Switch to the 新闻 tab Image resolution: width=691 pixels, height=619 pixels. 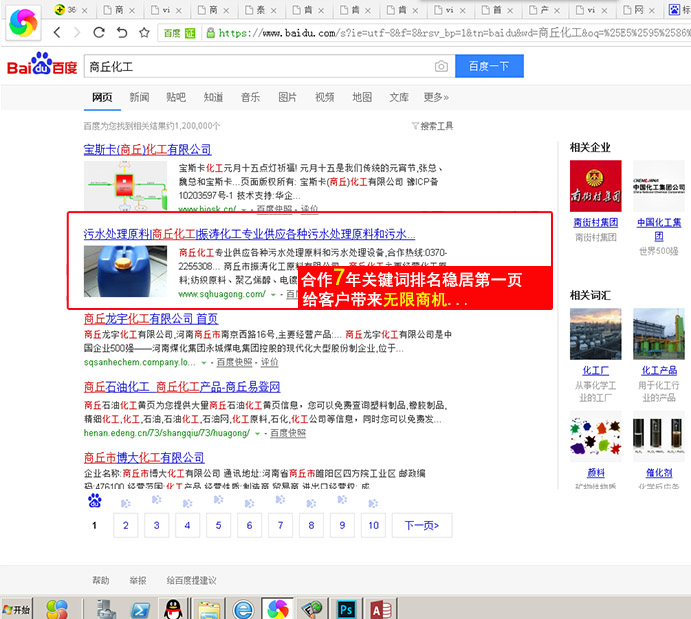click(x=139, y=97)
